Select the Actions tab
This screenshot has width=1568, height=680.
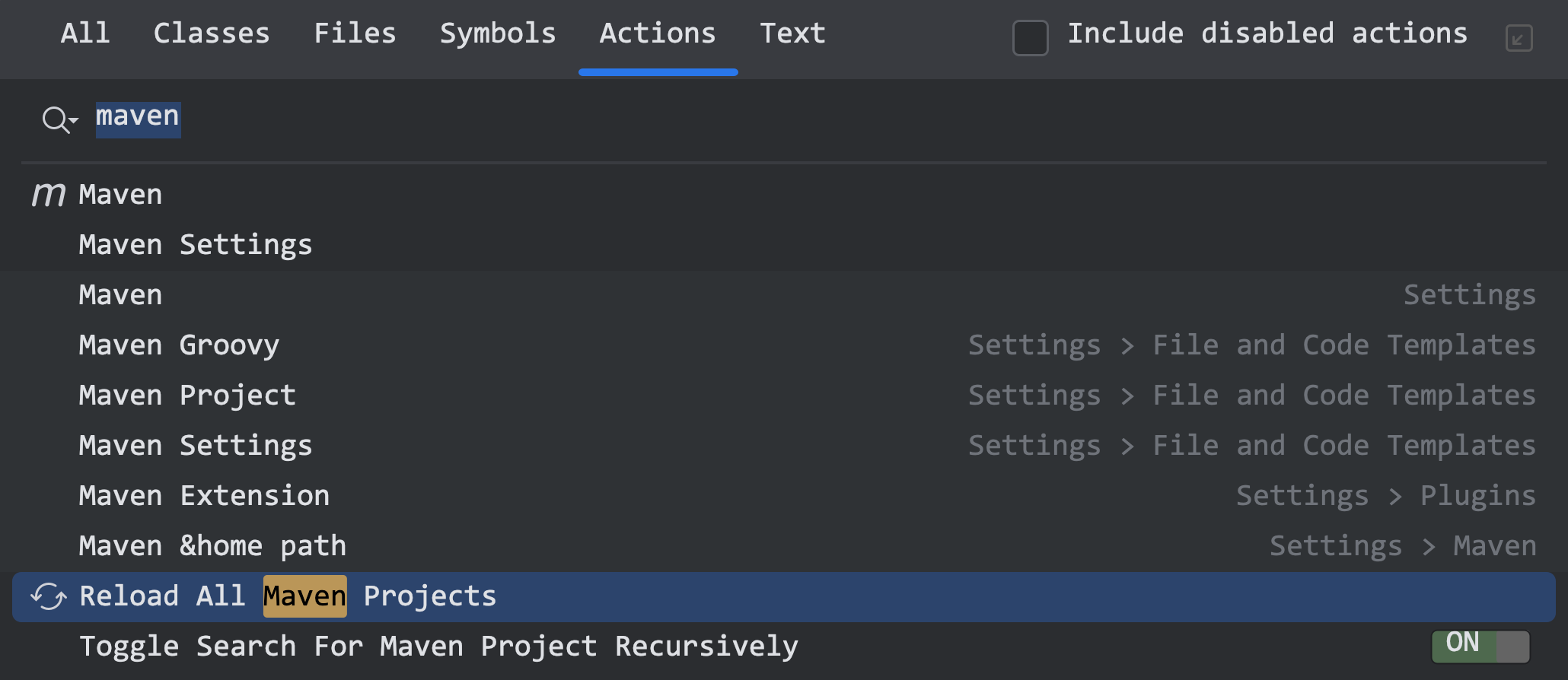click(658, 33)
